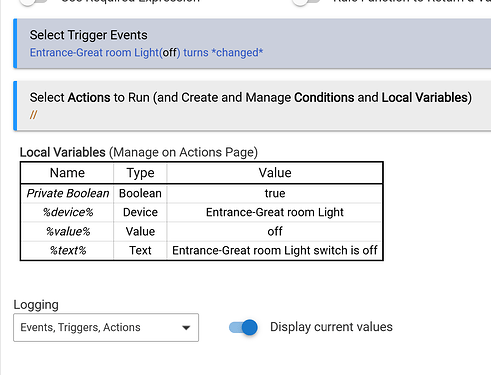
Task: Click the Local Variables heading
Action: pos(139,152)
